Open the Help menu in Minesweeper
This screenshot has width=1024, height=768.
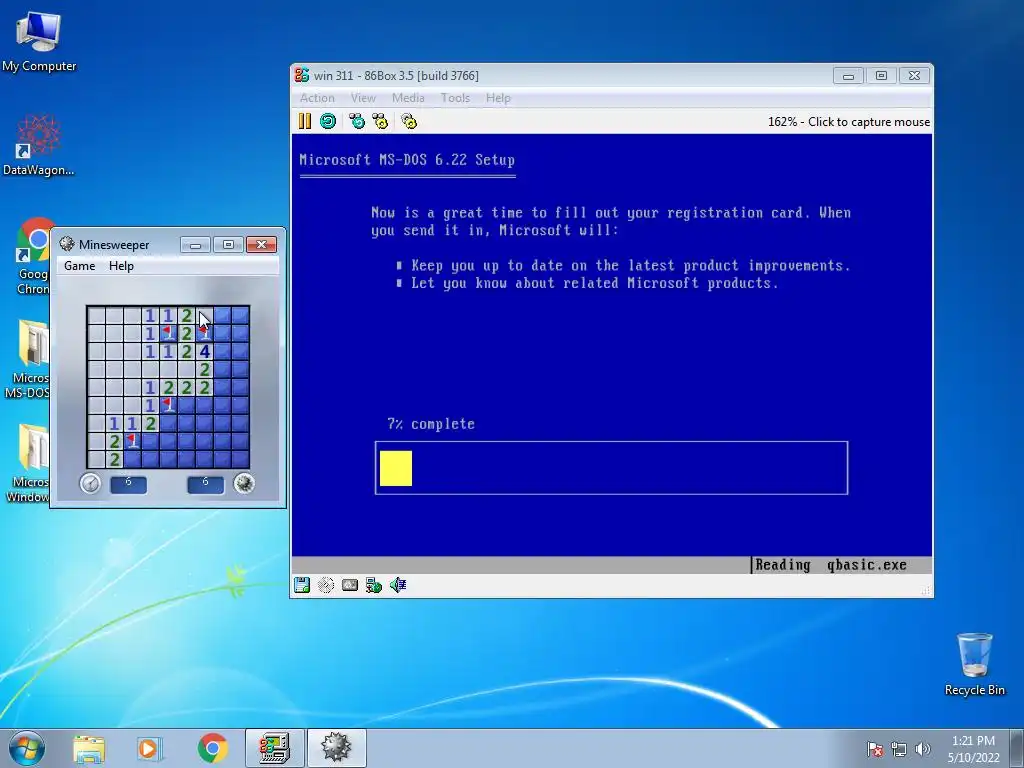click(x=121, y=266)
